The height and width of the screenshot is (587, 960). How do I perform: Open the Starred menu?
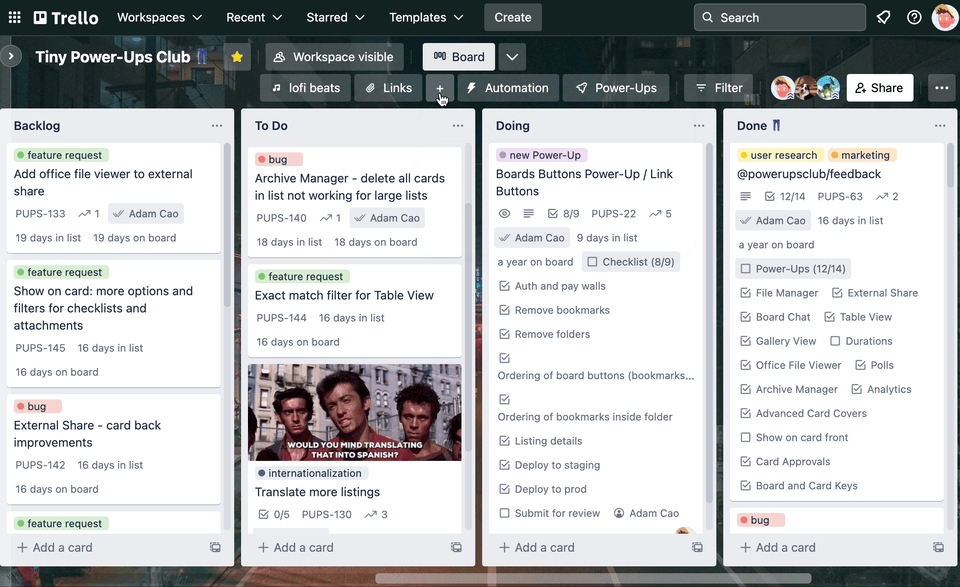[x=336, y=17]
